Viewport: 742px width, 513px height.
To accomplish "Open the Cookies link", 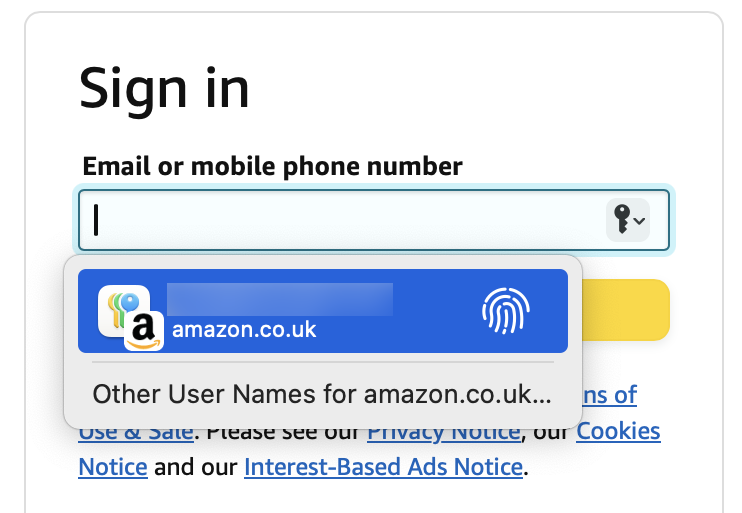I will [x=618, y=431].
